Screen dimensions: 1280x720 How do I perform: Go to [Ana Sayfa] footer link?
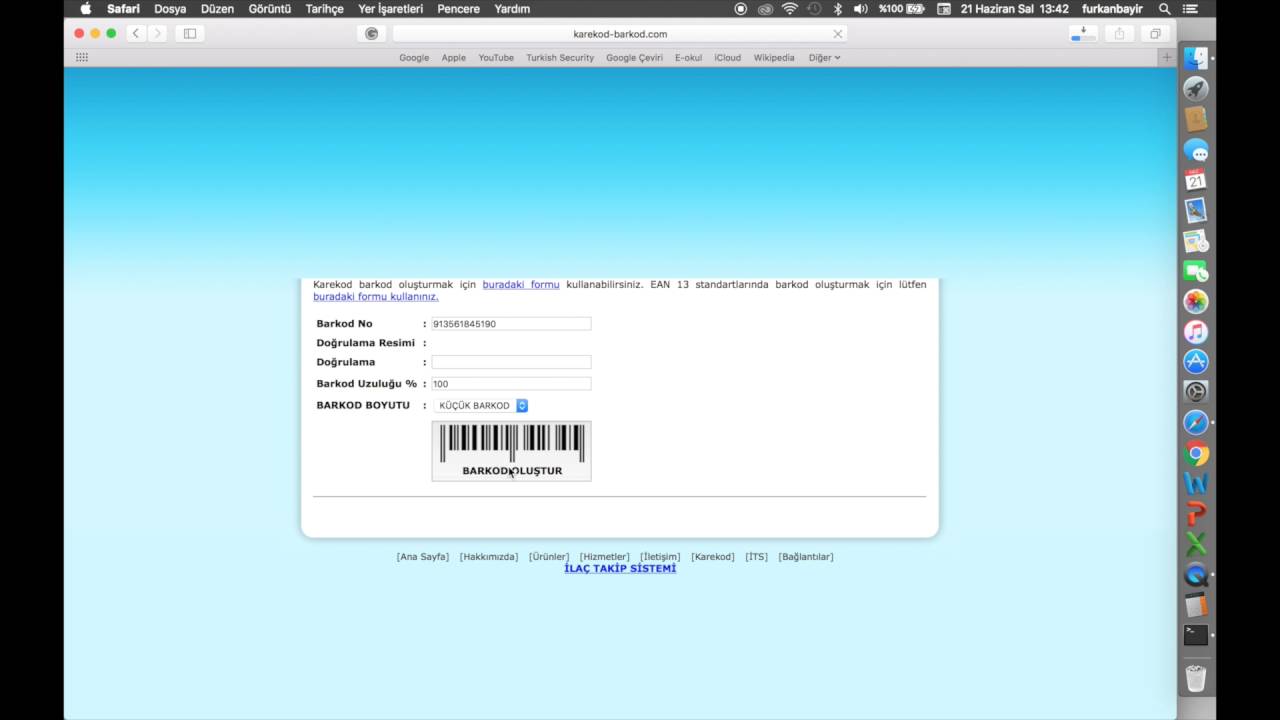423,557
